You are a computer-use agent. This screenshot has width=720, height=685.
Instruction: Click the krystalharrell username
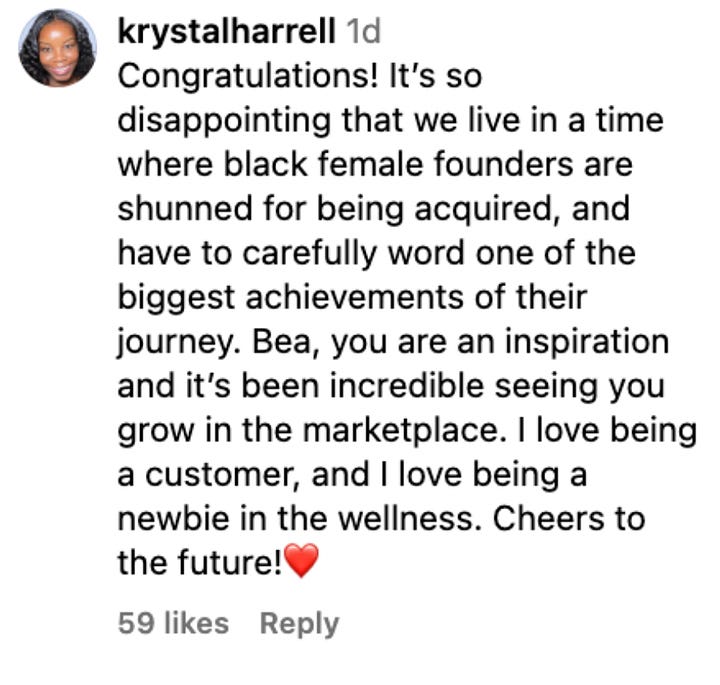pos(226,32)
